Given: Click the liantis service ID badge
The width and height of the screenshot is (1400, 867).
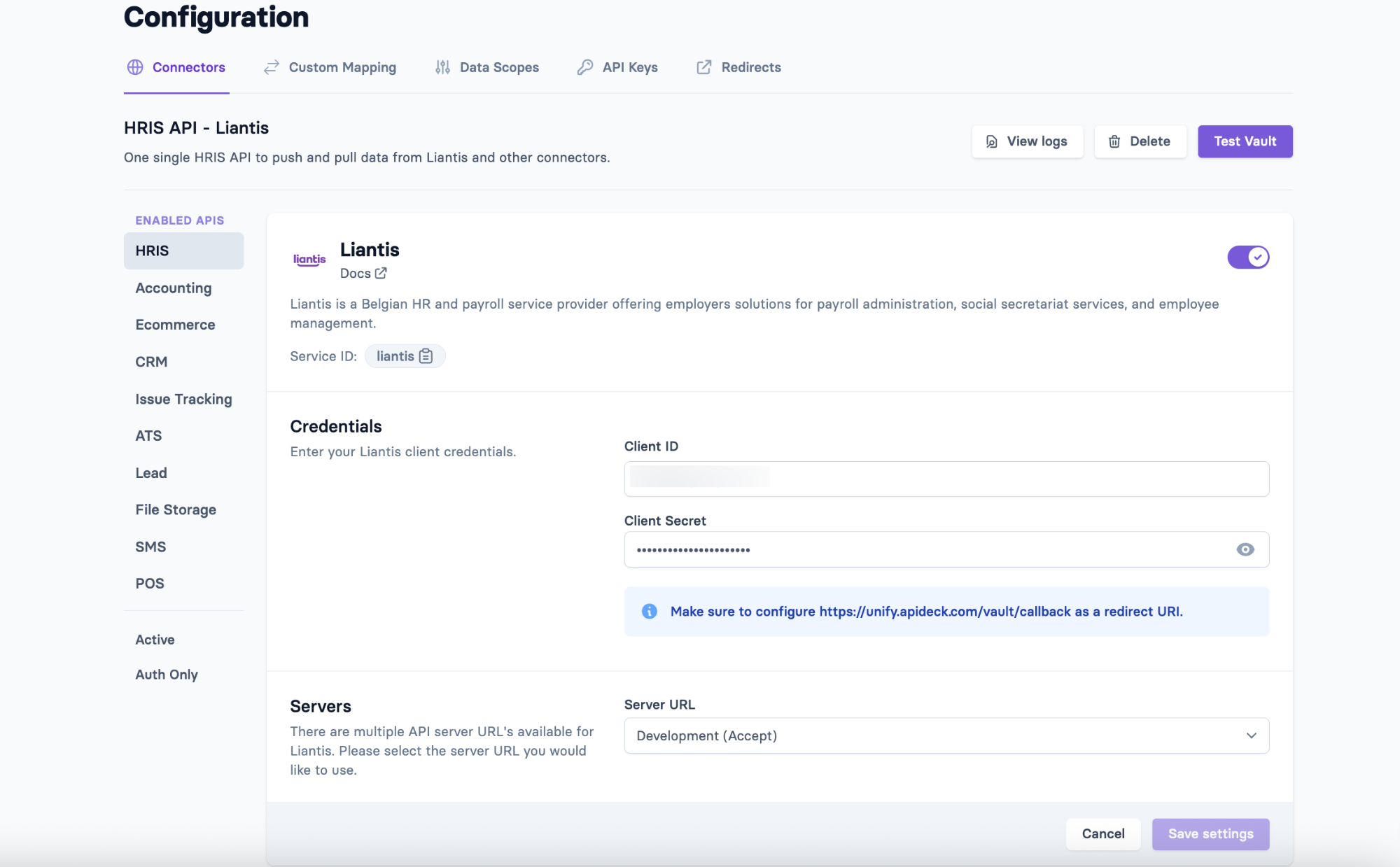Looking at the screenshot, I should coord(405,356).
